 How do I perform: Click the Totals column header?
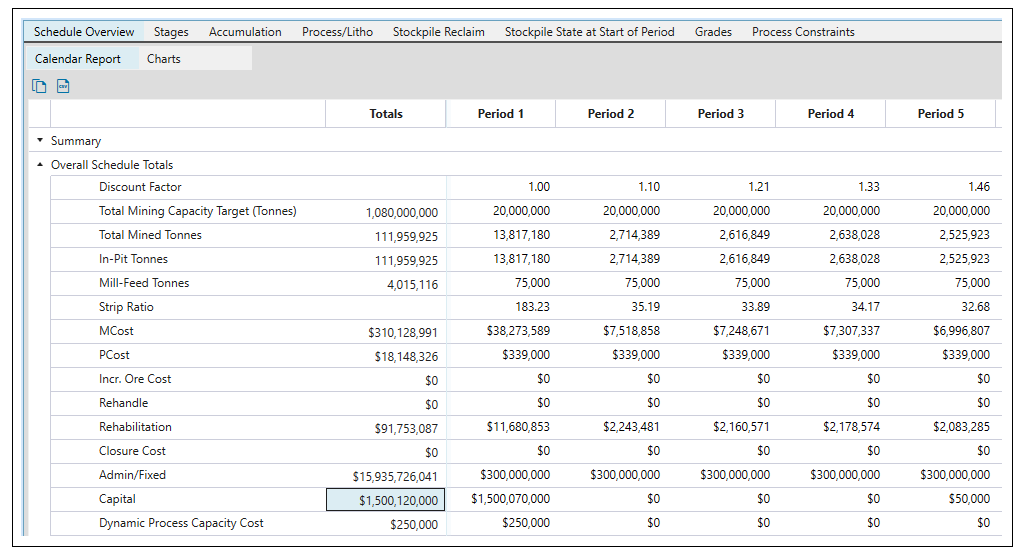(x=386, y=114)
